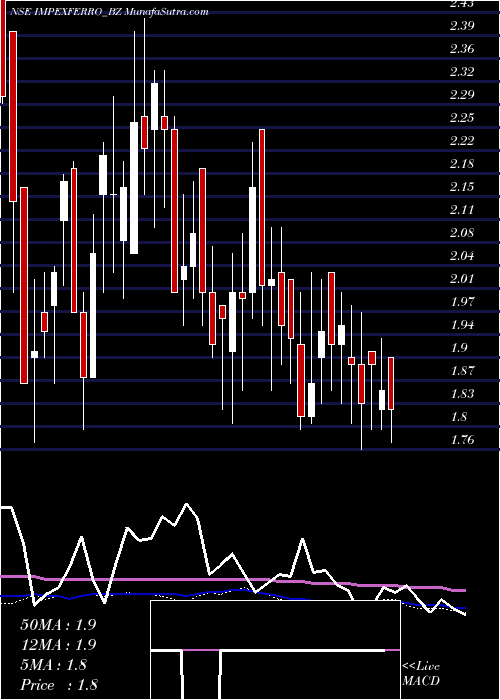Select the last red candlestick on the right

pos(391,383)
